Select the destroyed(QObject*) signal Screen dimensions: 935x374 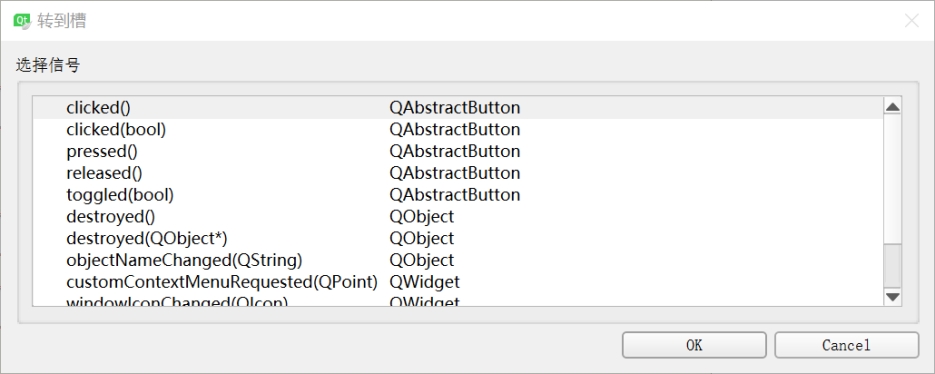(458, 239)
